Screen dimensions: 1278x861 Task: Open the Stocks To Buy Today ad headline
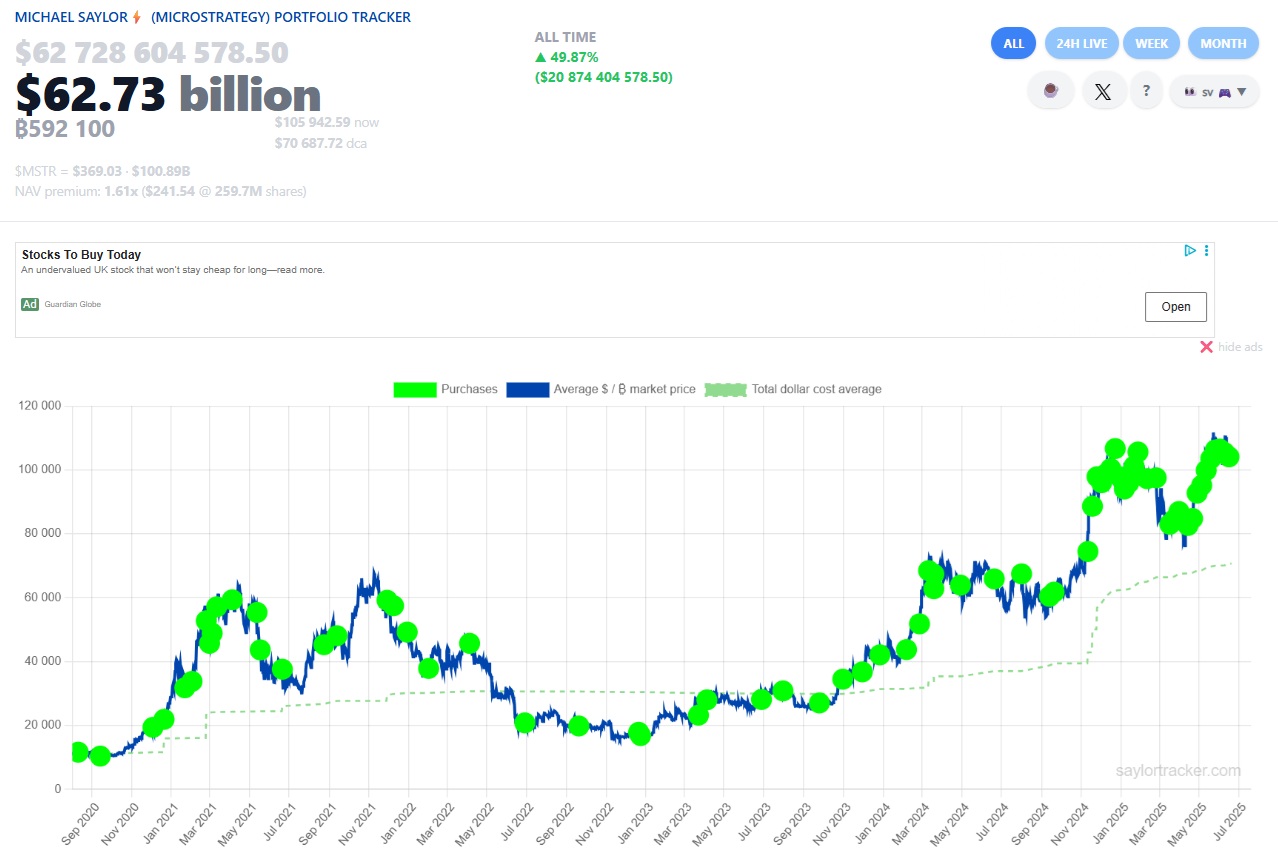[x=81, y=255]
